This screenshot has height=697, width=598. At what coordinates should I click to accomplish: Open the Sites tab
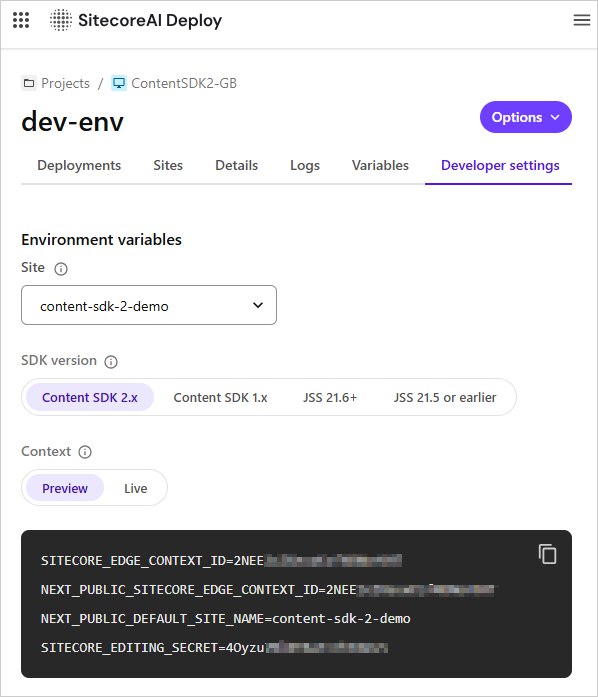tap(168, 165)
